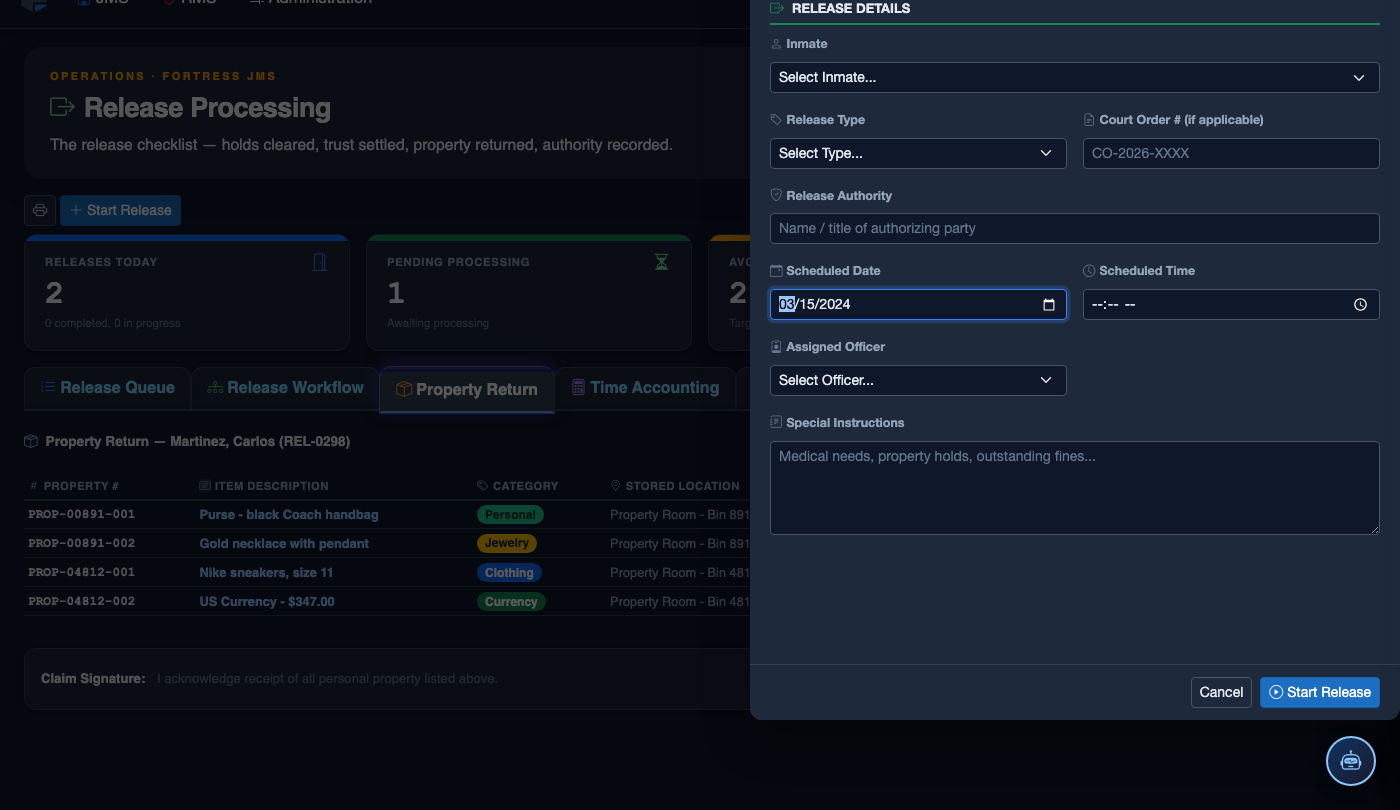The height and width of the screenshot is (810, 1400).
Task: Open the Select Inmate dropdown
Action: [x=1074, y=77]
